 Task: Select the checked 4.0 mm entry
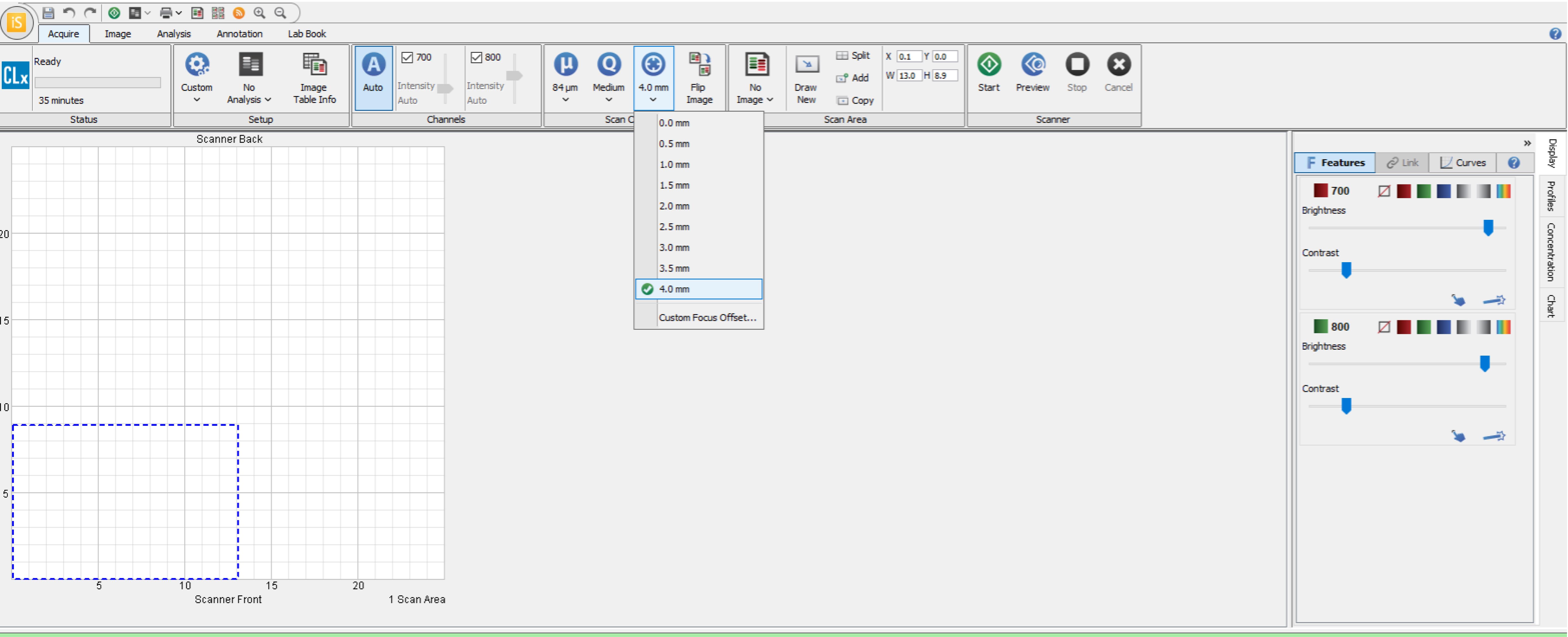tap(698, 289)
